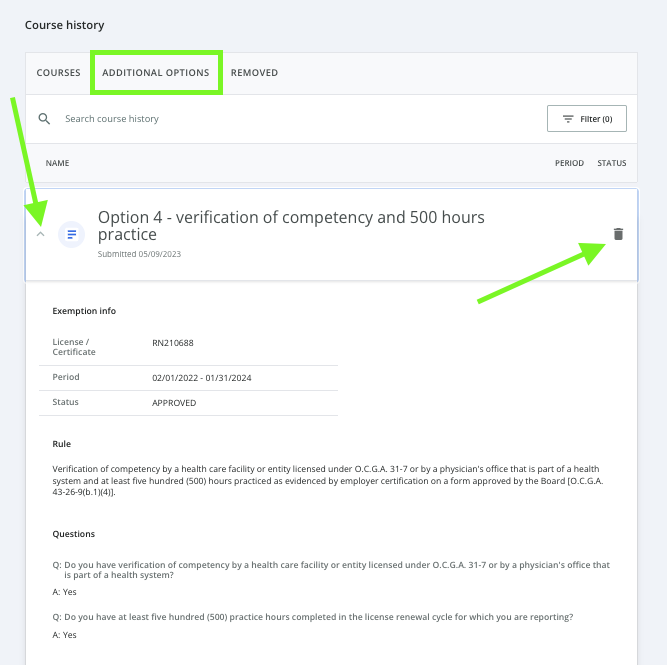Click the Option 4 verification of competency title
This screenshot has height=665, width=667.
[x=290, y=225]
